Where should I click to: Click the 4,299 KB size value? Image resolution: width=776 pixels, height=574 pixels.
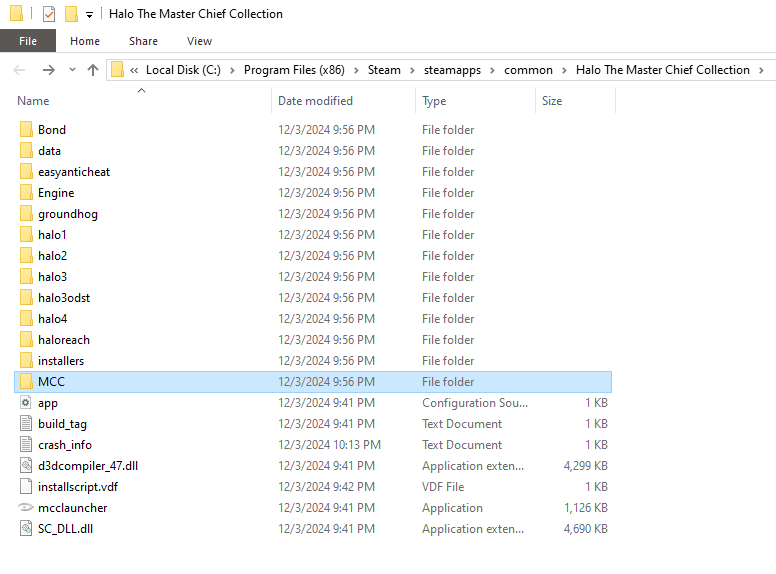coord(585,466)
